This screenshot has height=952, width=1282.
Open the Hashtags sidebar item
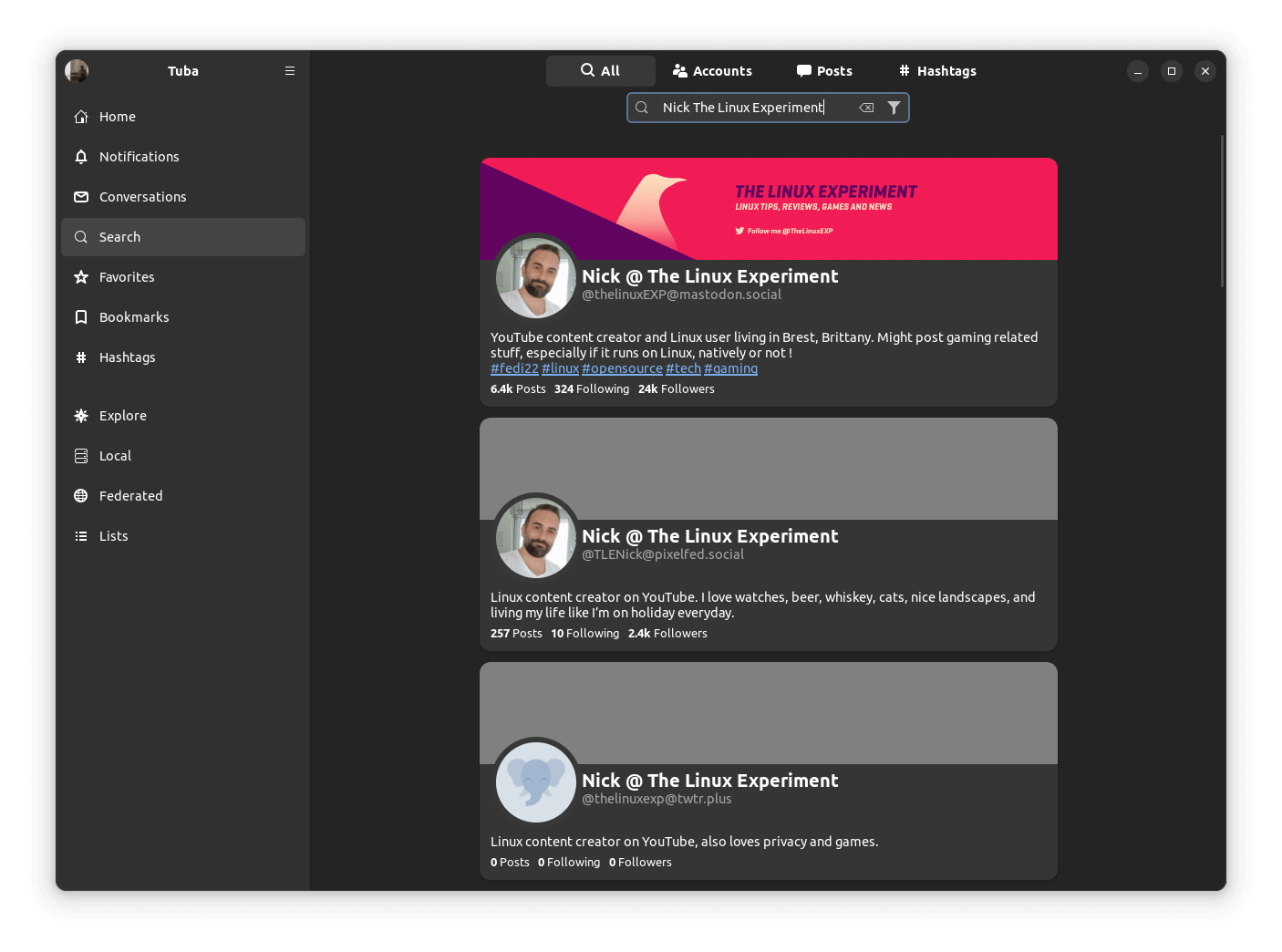127,357
